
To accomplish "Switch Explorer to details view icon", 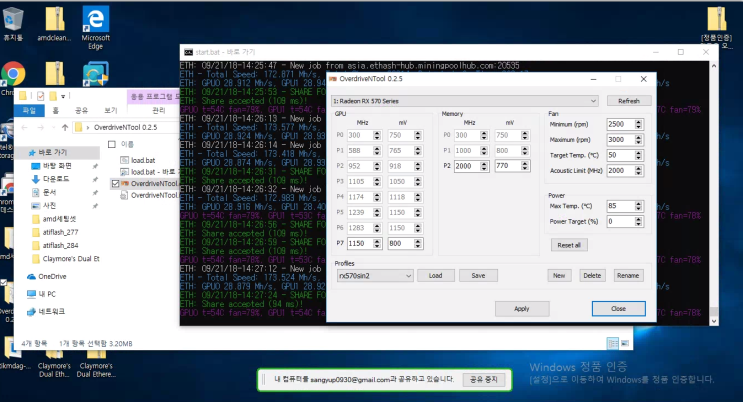I will 613,343.
